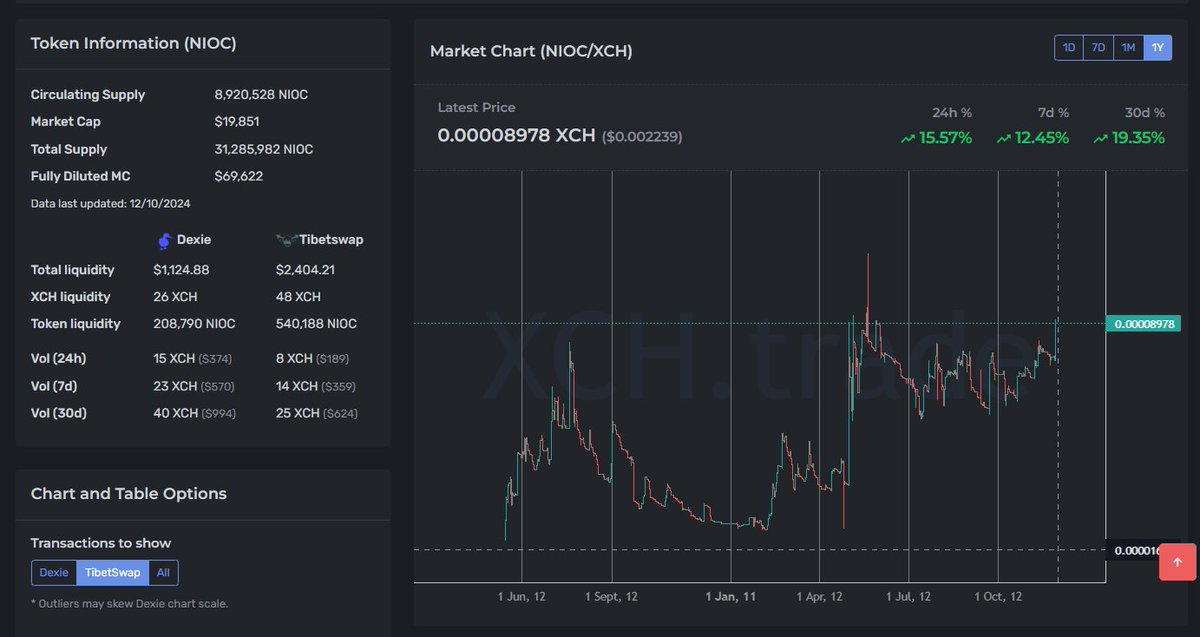Select TibetSwap transactions filter
Viewport: 1200px width, 637px height.
pyautogui.click(x=113, y=573)
